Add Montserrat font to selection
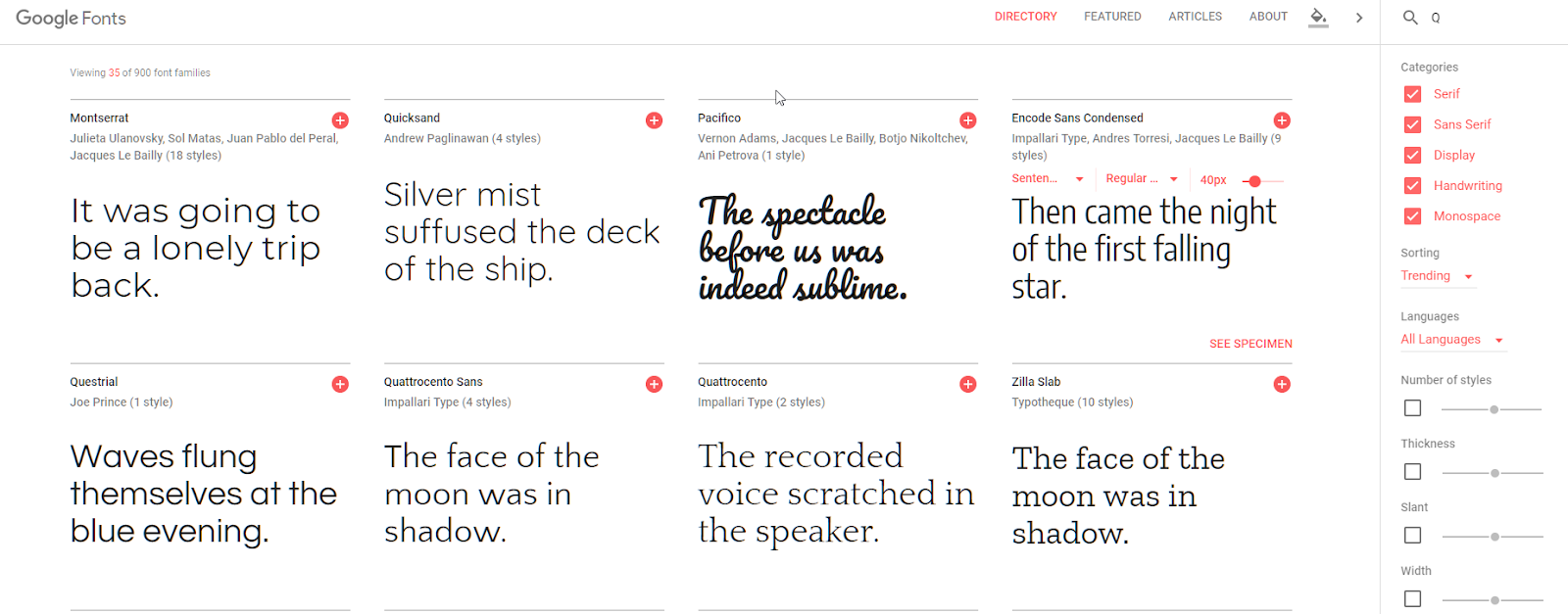The height and width of the screenshot is (614, 1568). point(340,120)
